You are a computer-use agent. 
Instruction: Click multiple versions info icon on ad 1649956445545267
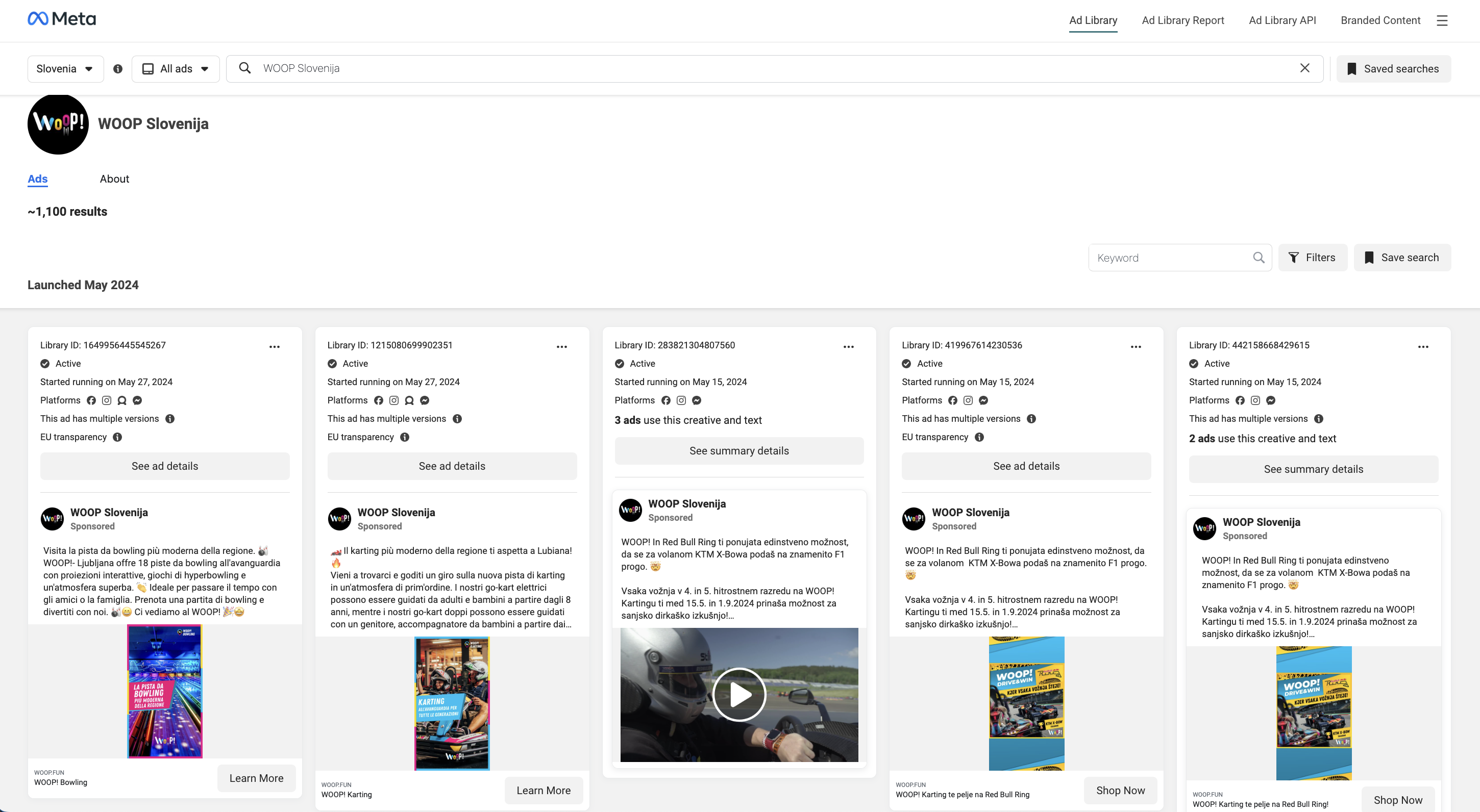[x=170, y=419]
